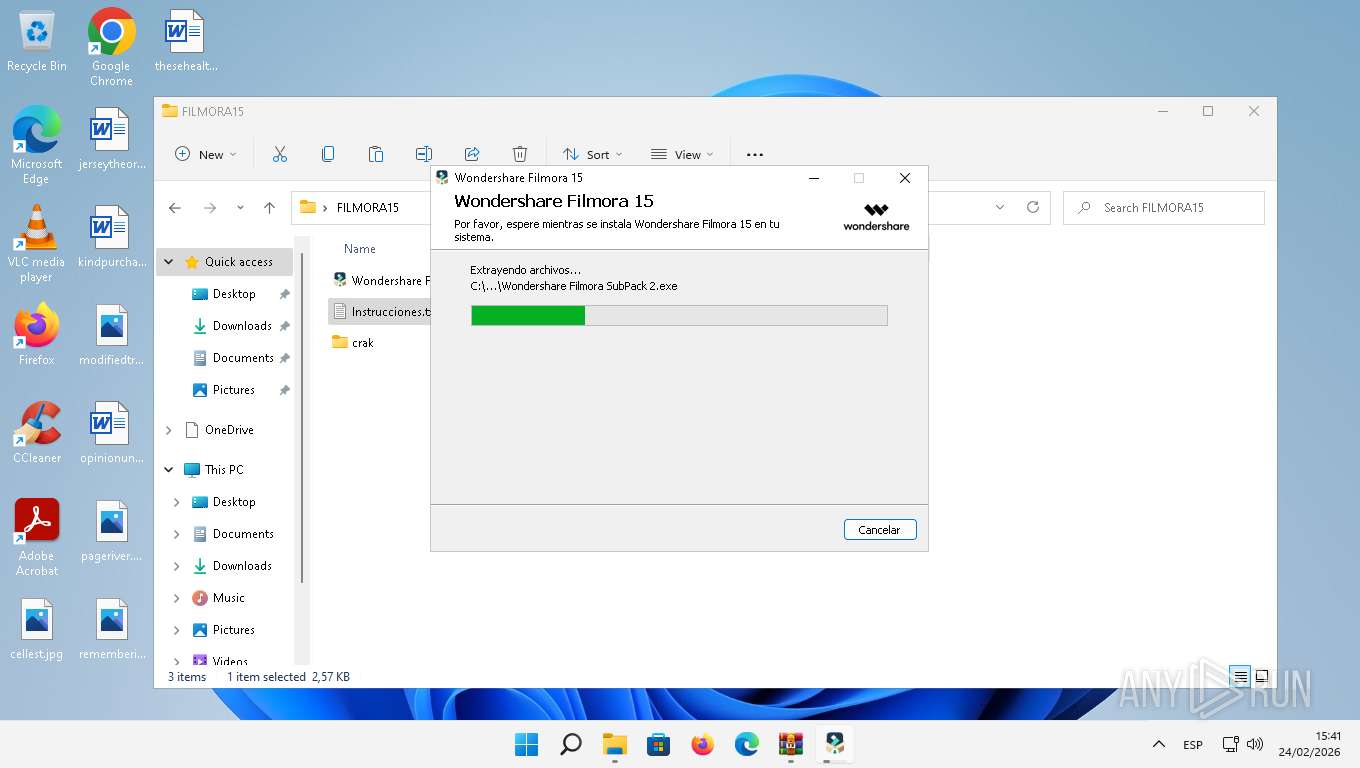The image size is (1360, 768).
Task: Click ESP language indicator in tray
Action: click(x=1193, y=745)
